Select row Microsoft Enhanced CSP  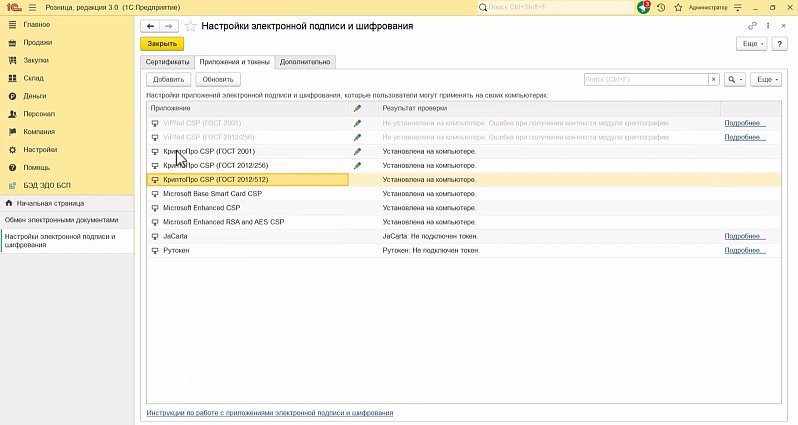tap(464, 208)
